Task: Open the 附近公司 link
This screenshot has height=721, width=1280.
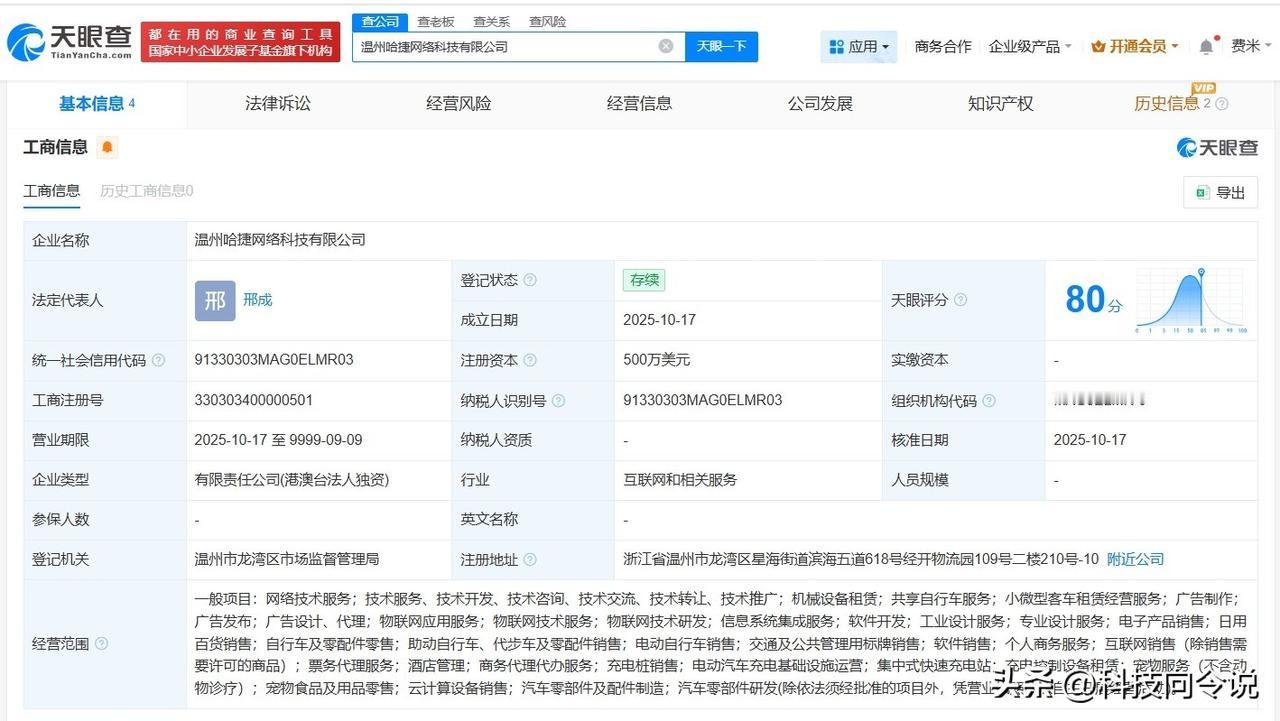Action: pyautogui.click(x=1134, y=560)
